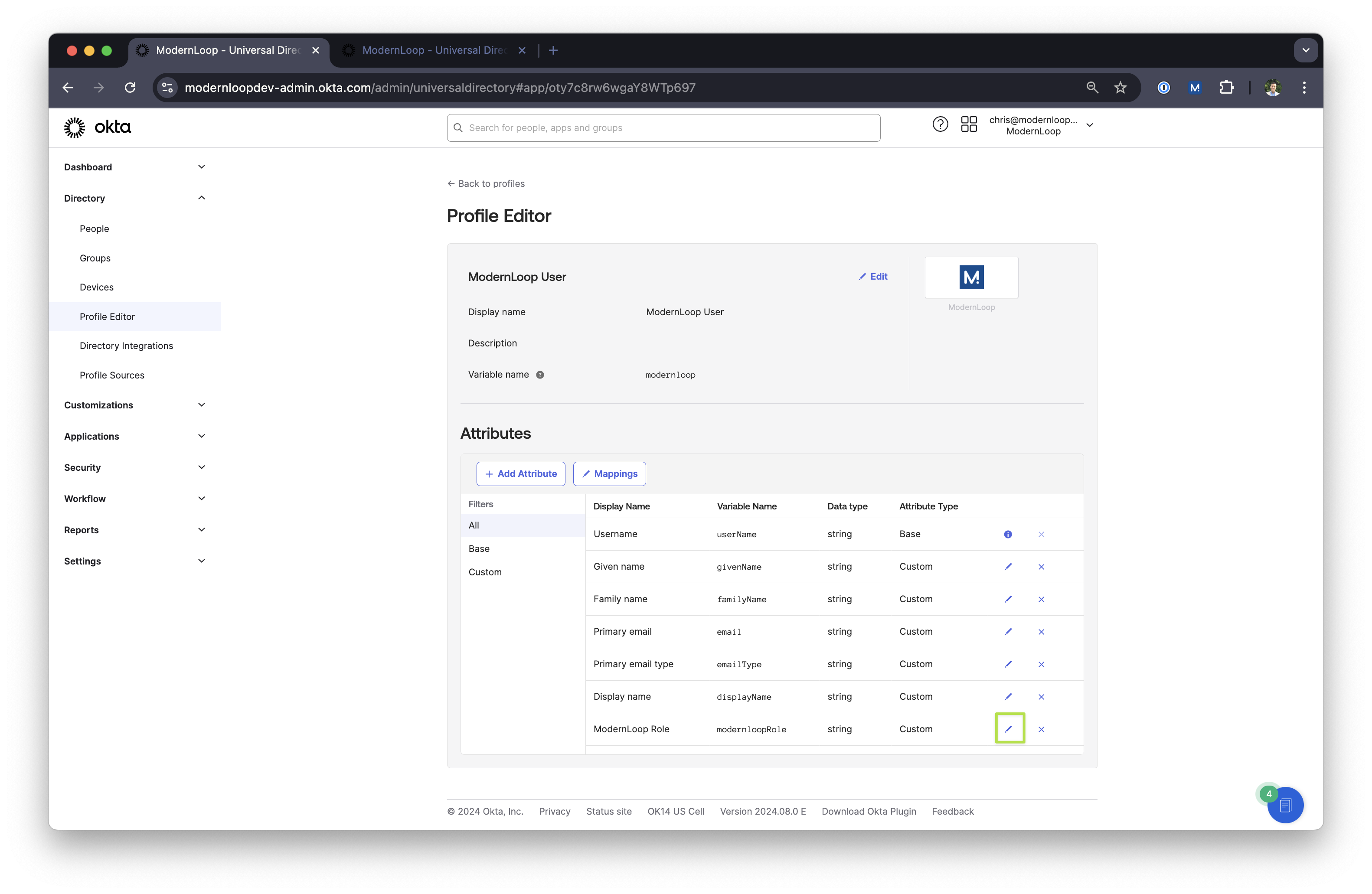Open the Okta apps grid icon
Viewport: 1372px width, 894px height.
tap(968, 124)
